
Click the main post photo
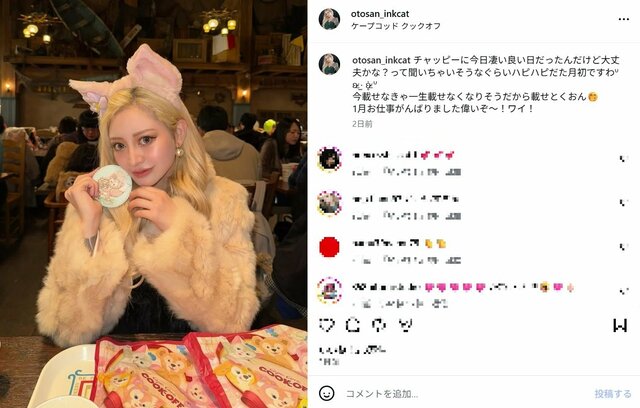(x=153, y=204)
